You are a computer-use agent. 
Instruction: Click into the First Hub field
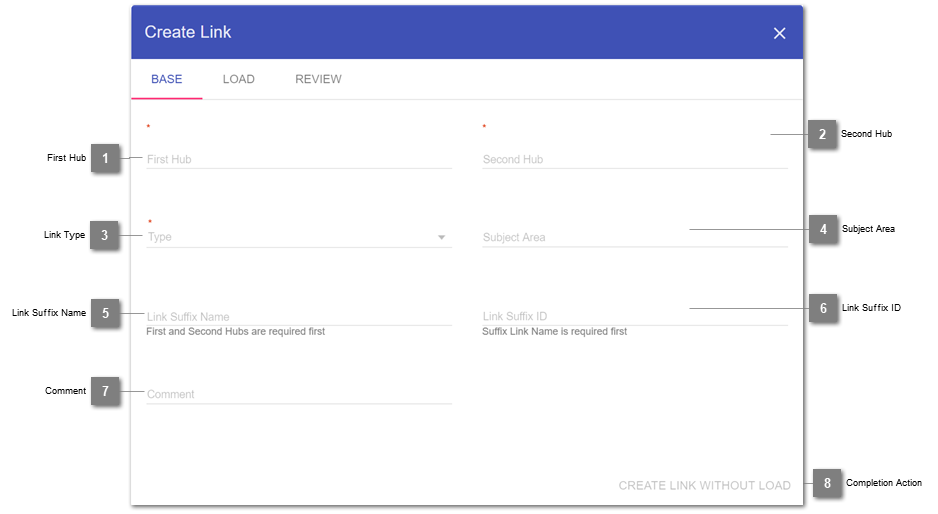coord(298,159)
